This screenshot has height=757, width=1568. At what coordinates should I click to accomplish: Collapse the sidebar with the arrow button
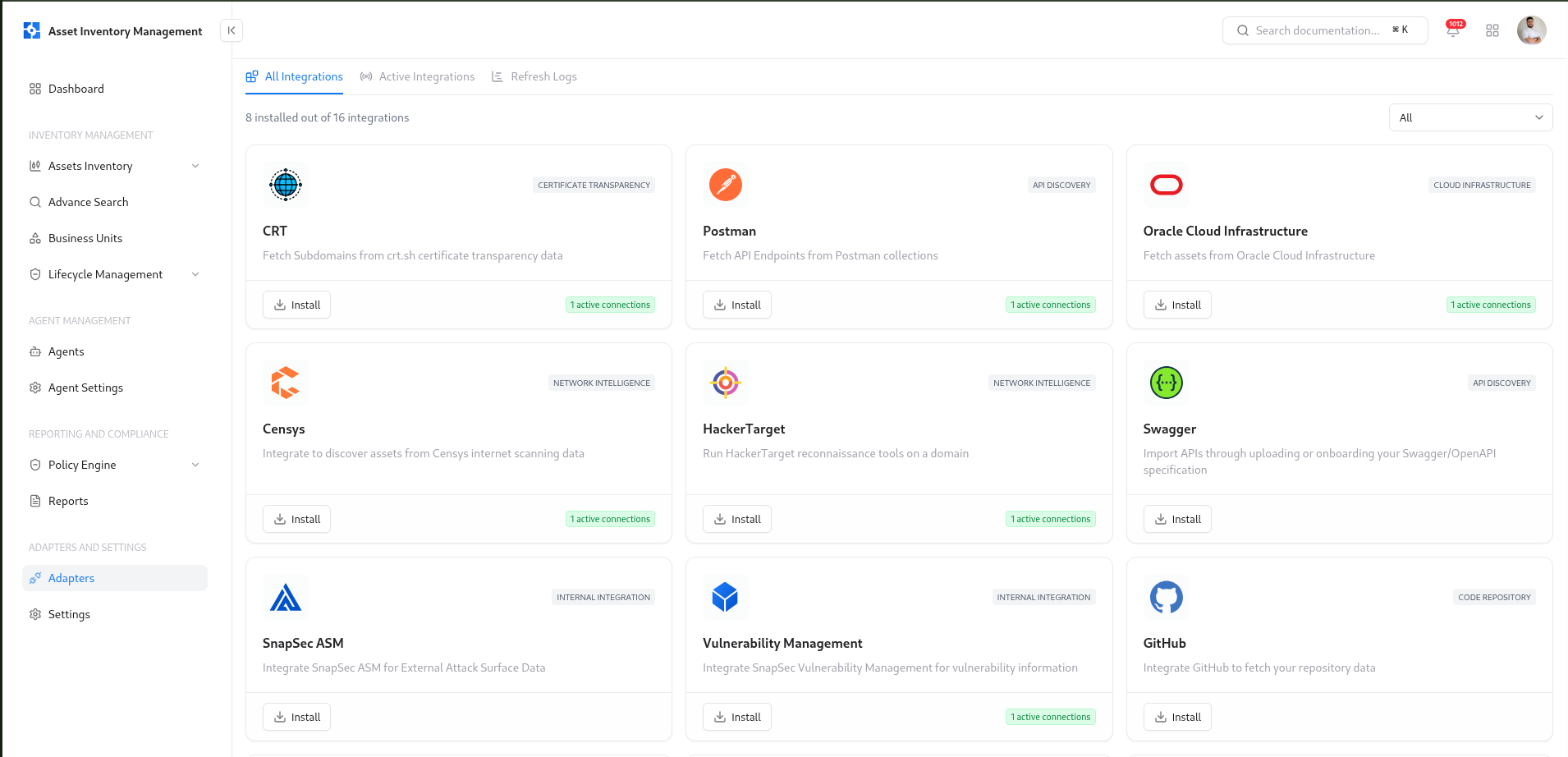(232, 30)
